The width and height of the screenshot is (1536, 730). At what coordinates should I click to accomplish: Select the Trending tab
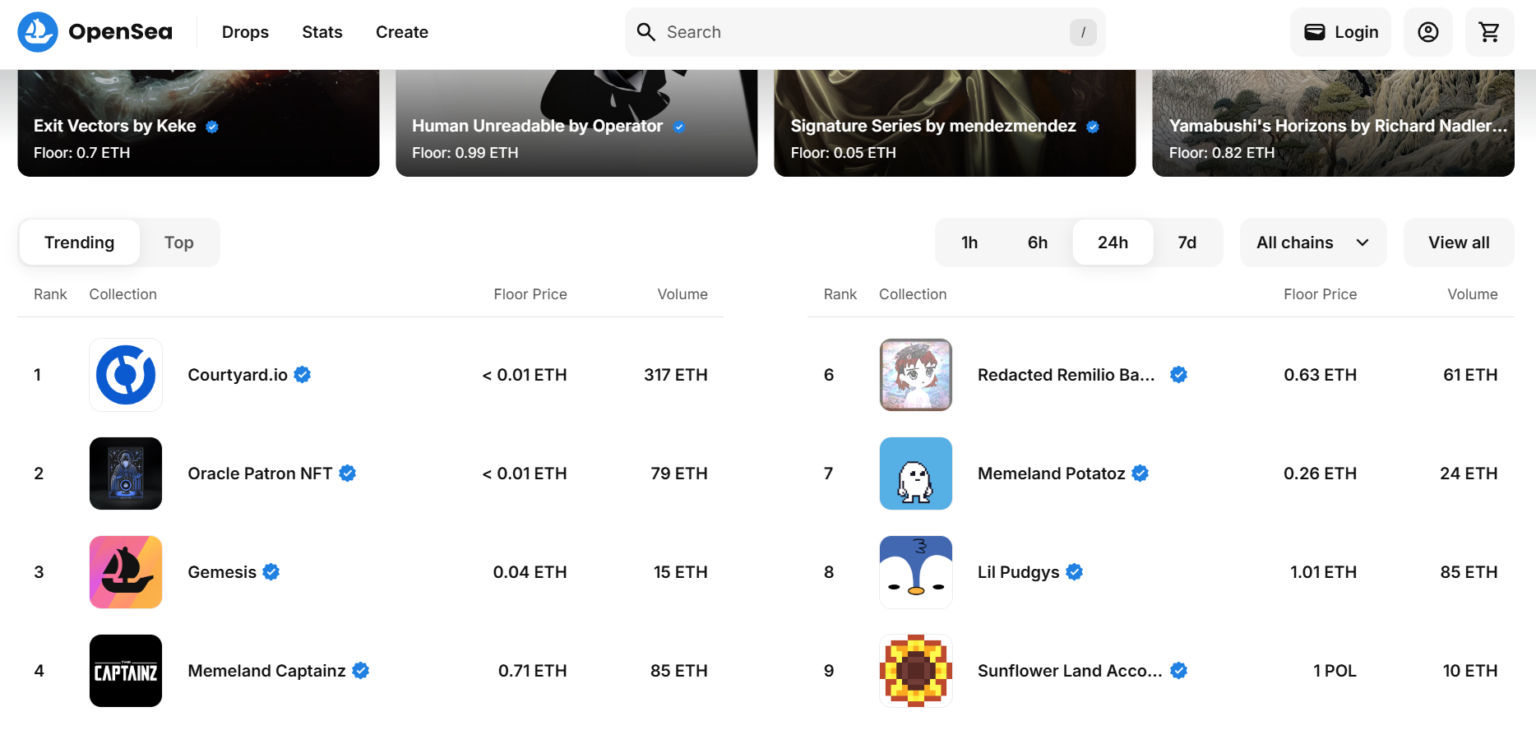78,242
